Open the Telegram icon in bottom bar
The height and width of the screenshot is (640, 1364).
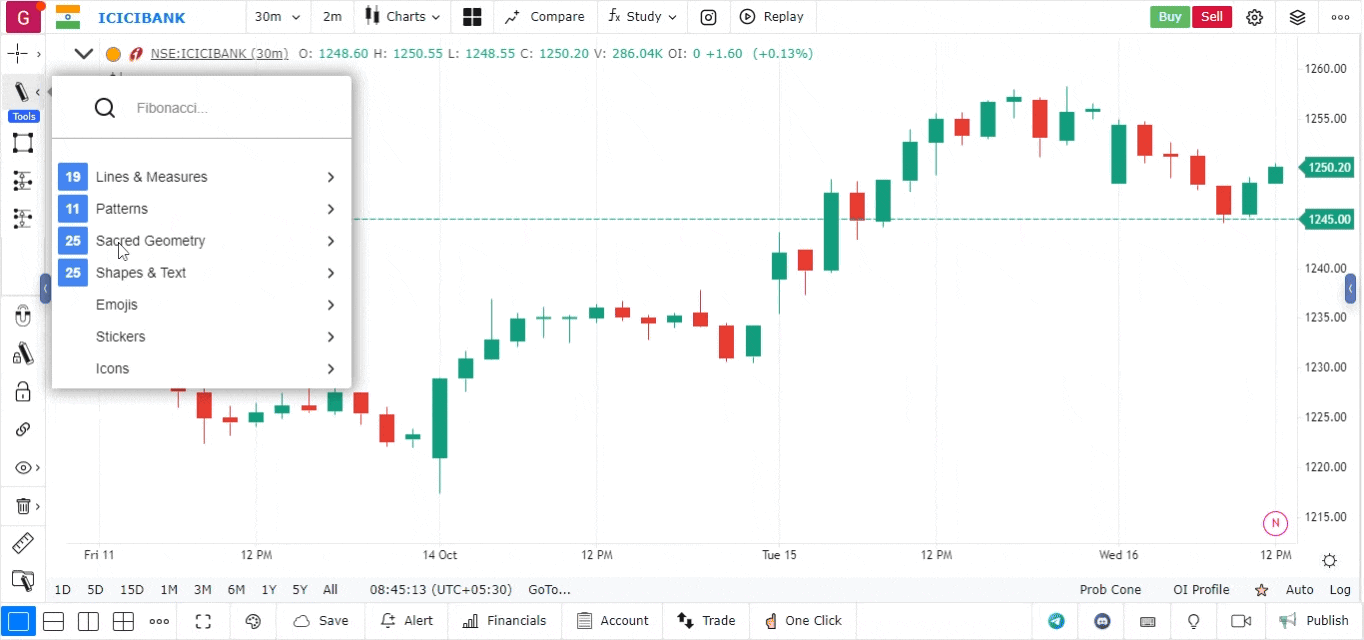(x=1056, y=621)
